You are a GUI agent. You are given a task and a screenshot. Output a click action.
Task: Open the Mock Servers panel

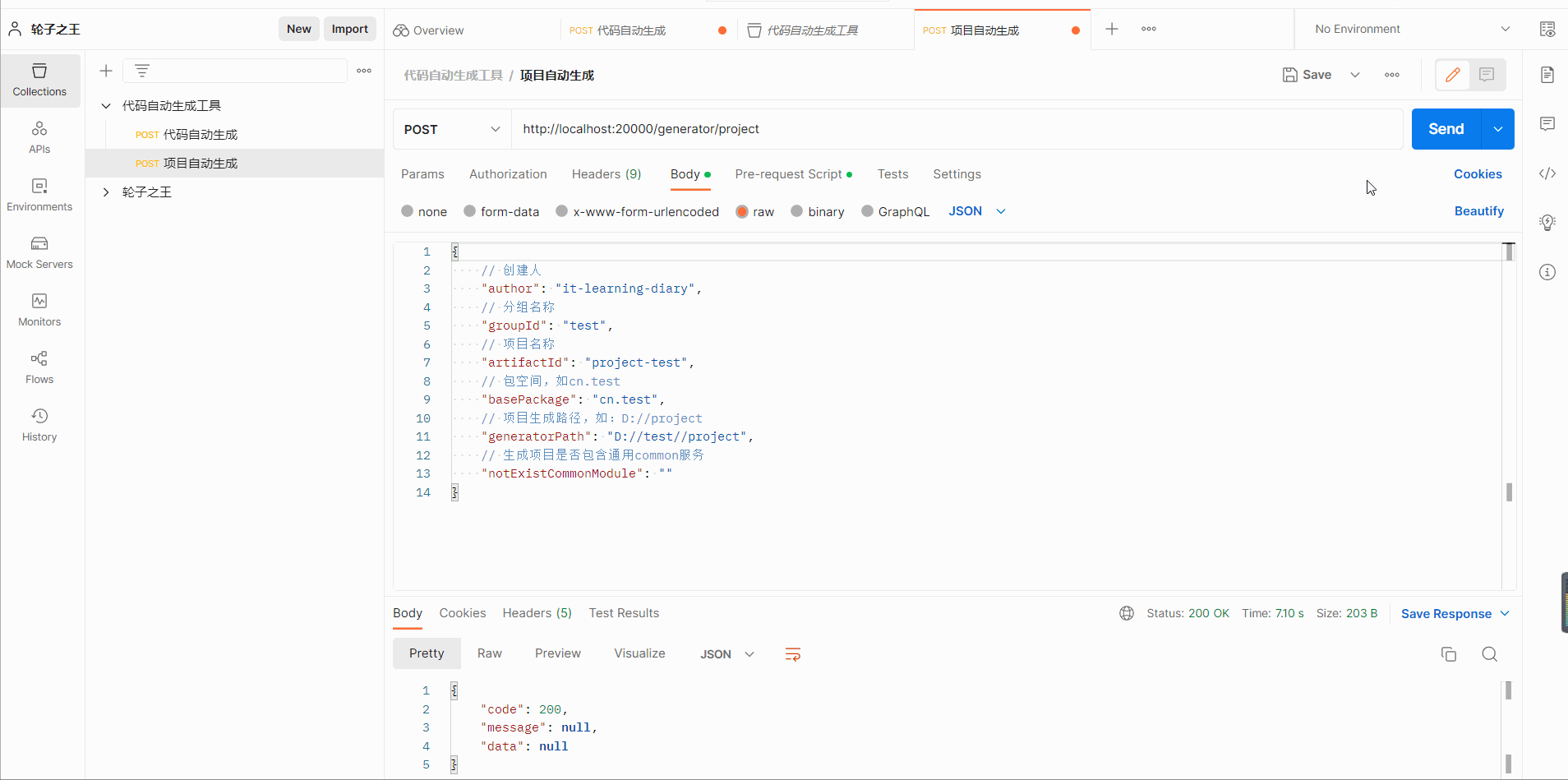pyautogui.click(x=39, y=253)
